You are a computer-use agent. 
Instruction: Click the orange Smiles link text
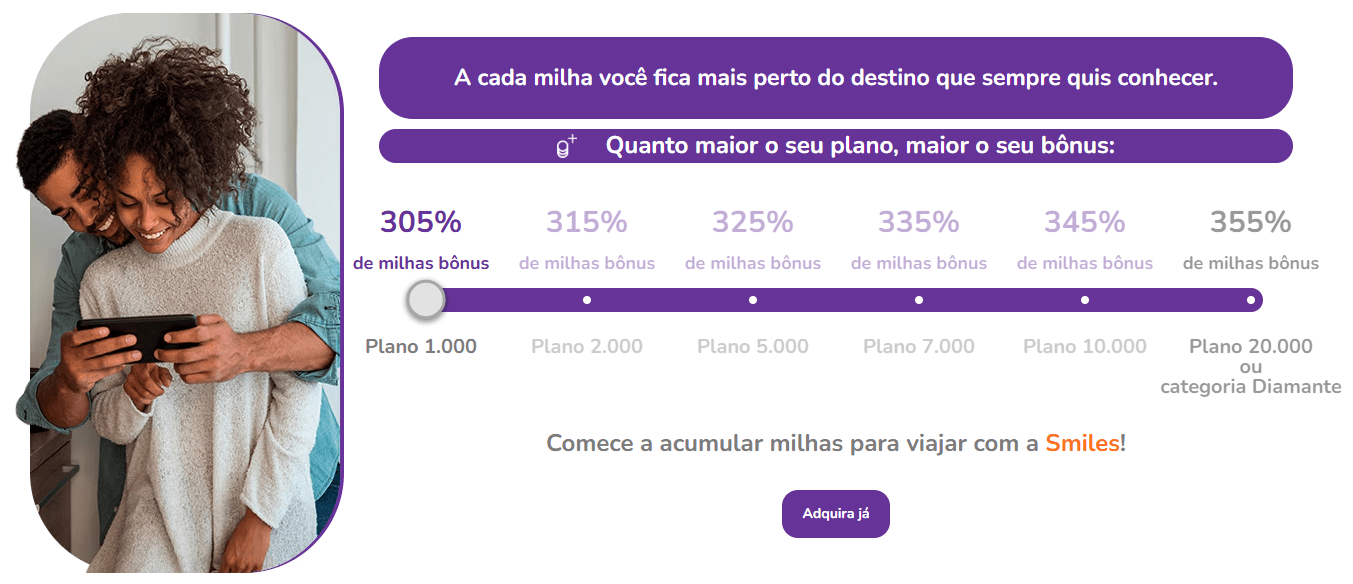coord(1082,443)
